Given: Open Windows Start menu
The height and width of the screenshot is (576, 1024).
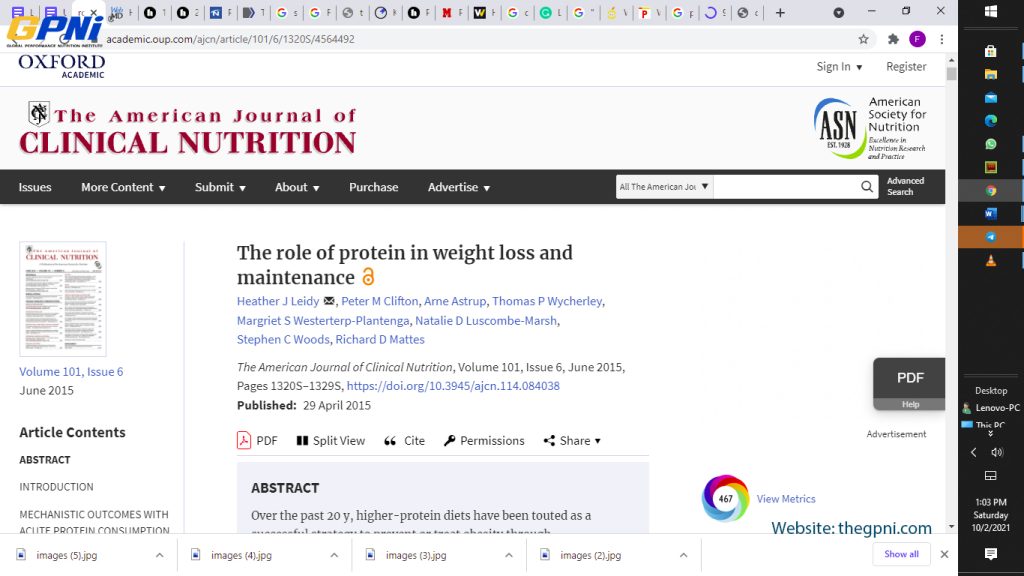Looking at the screenshot, I should click(x=991, y=12).
